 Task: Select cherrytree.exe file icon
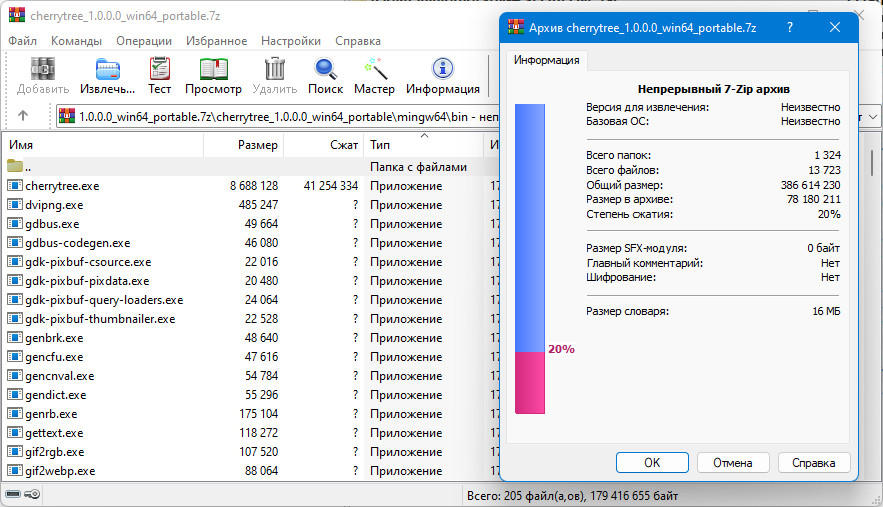point(15,185)
